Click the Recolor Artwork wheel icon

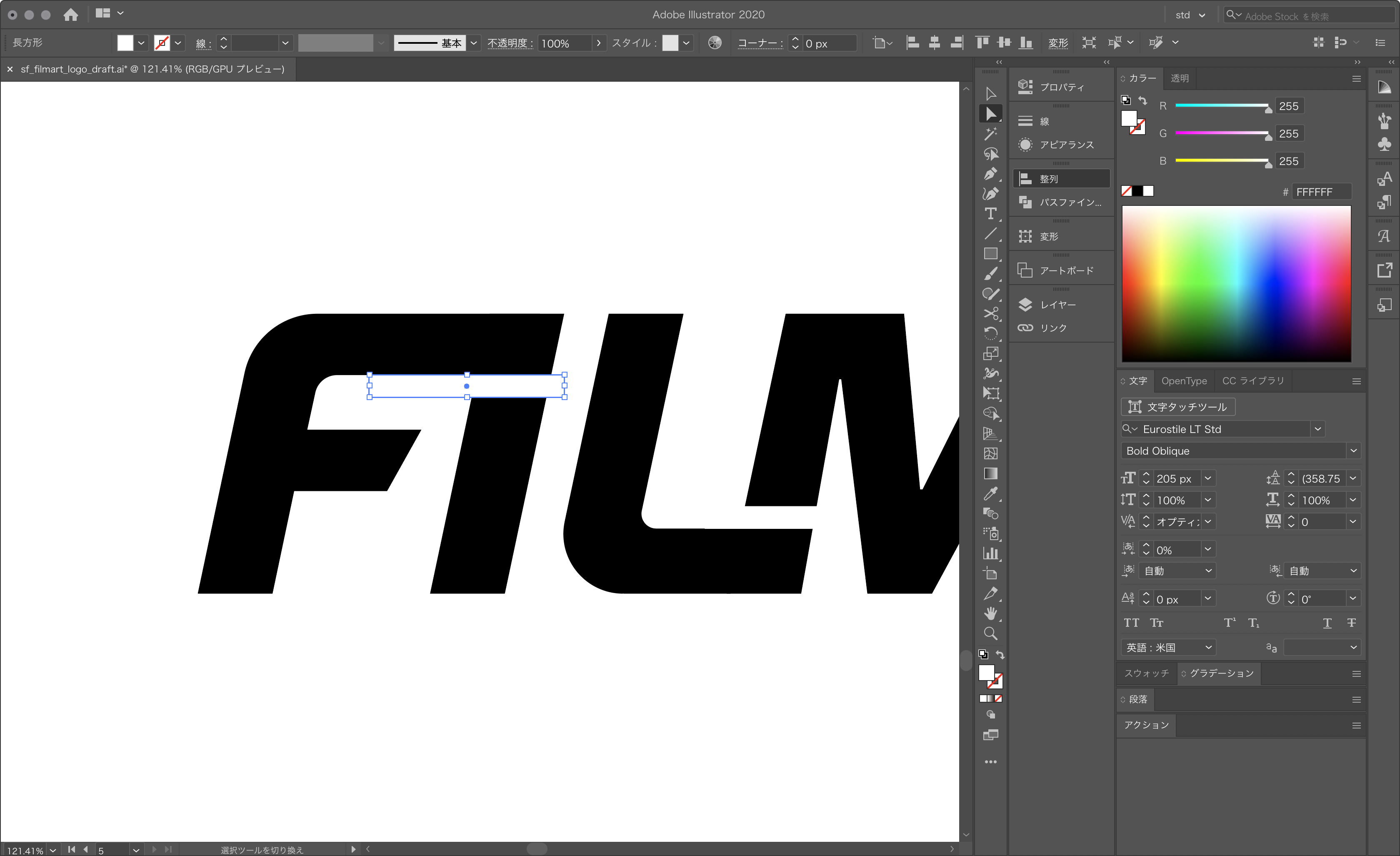point(715,43)
